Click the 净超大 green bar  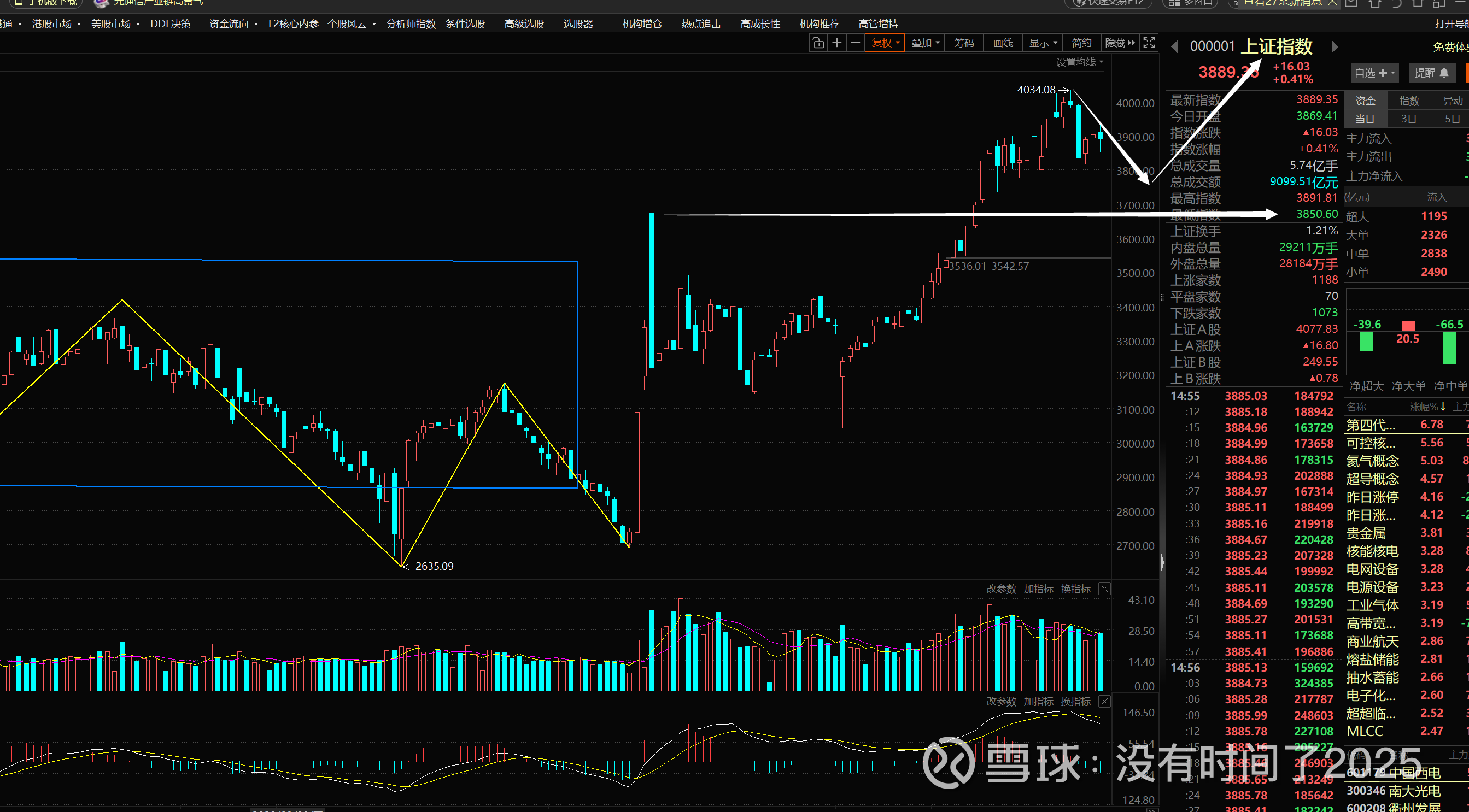(1366, 341)
